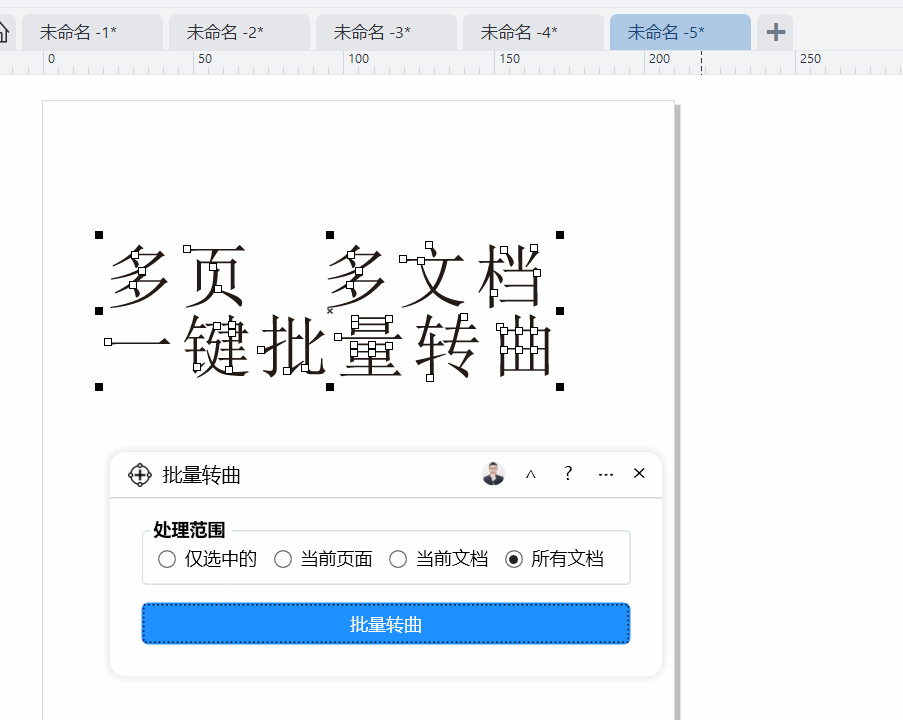Select the active tab 未命名 -5*

coord(680,32)
